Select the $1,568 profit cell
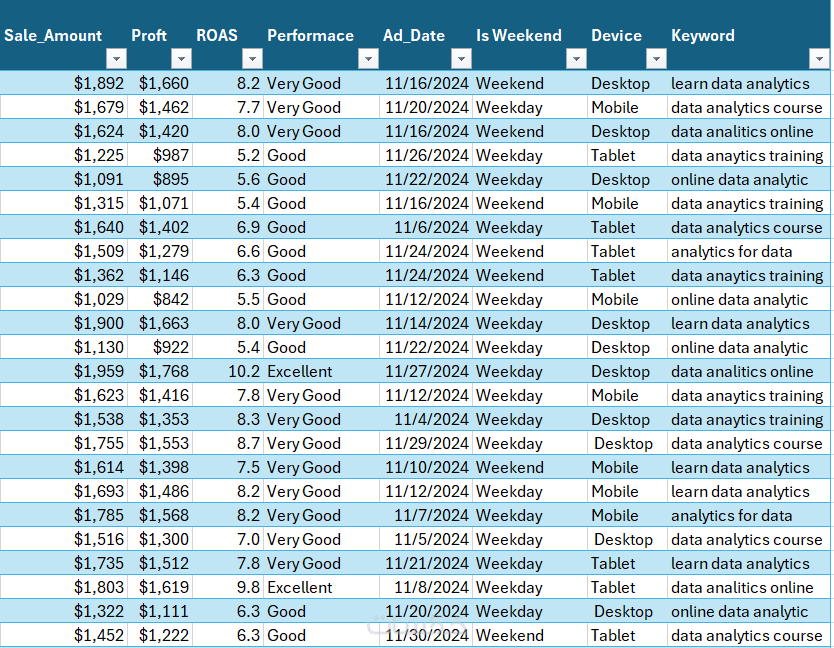This screenshot has width=834, height=648. pyautogui.click(x=160, y=515)
